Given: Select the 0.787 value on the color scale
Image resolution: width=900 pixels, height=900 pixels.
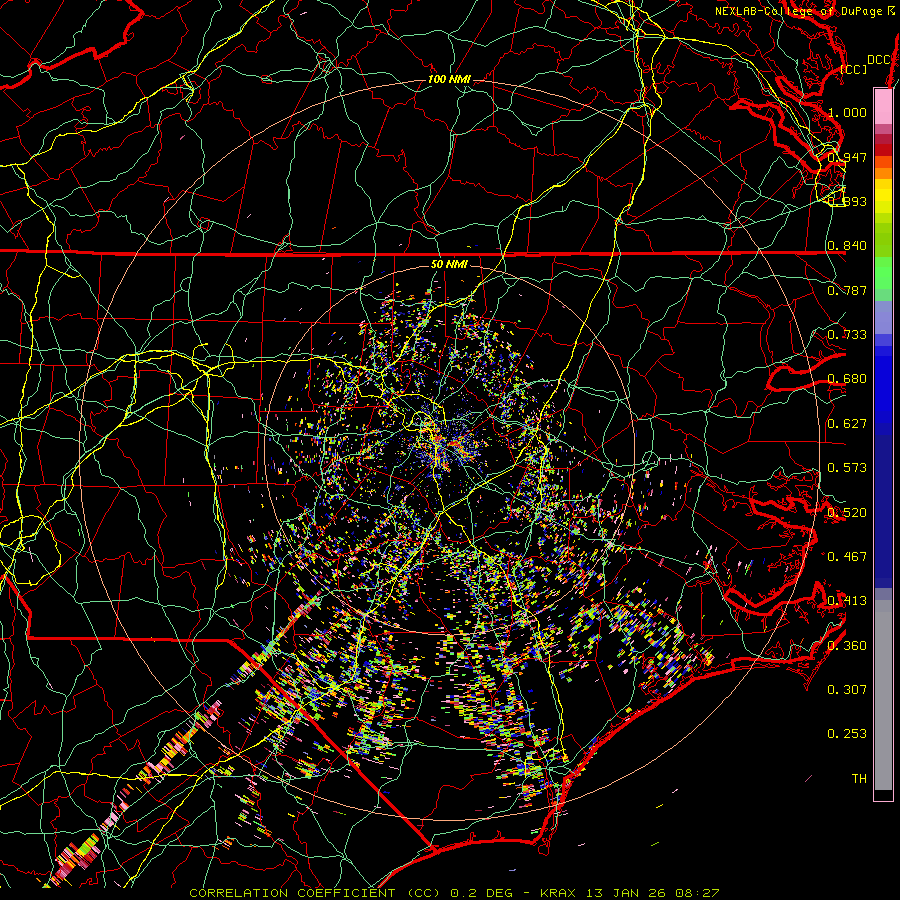Looking at the screenshot, I should pyautogui.click(x=847, y=290).
